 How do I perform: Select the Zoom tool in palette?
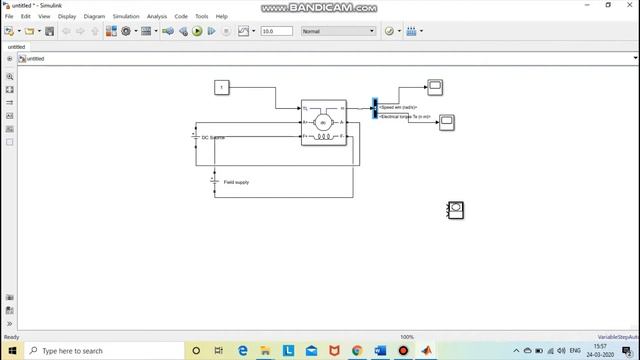point(10,77)
